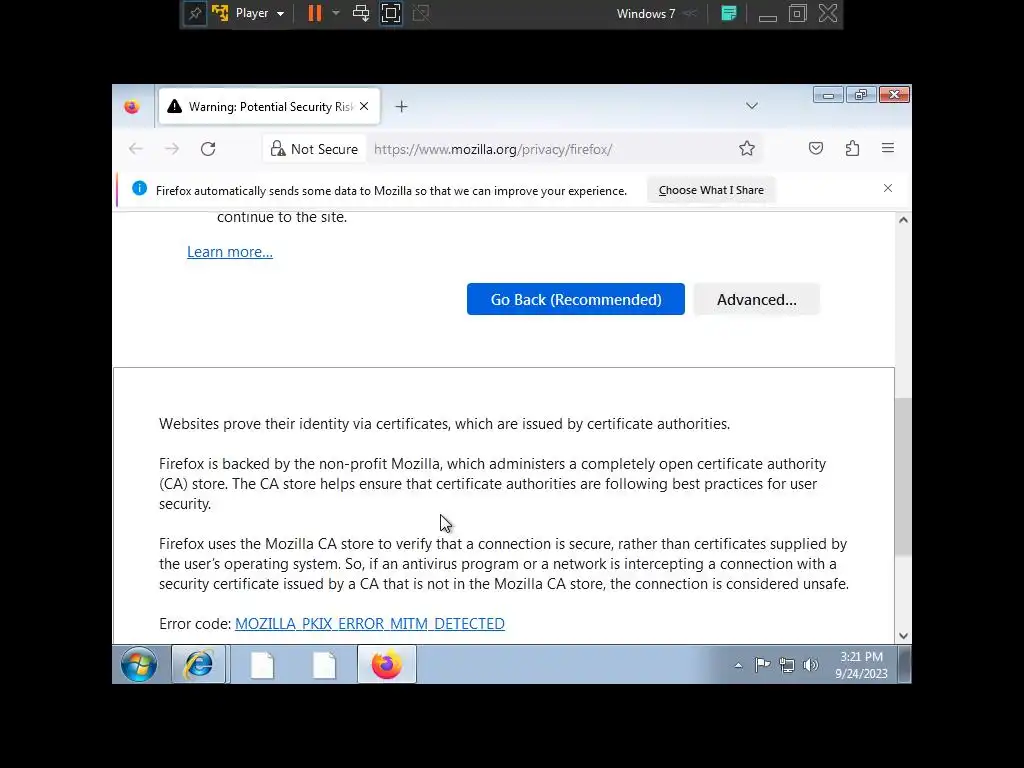Click the VMware pin toolbar icon
Viewport: 1024px width, 768px height.
[x=195, y=14]
